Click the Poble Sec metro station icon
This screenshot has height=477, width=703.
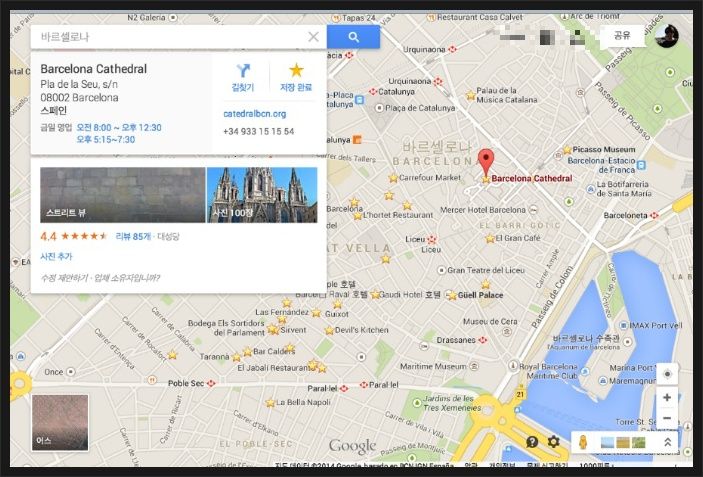click(x=211, y=383)
